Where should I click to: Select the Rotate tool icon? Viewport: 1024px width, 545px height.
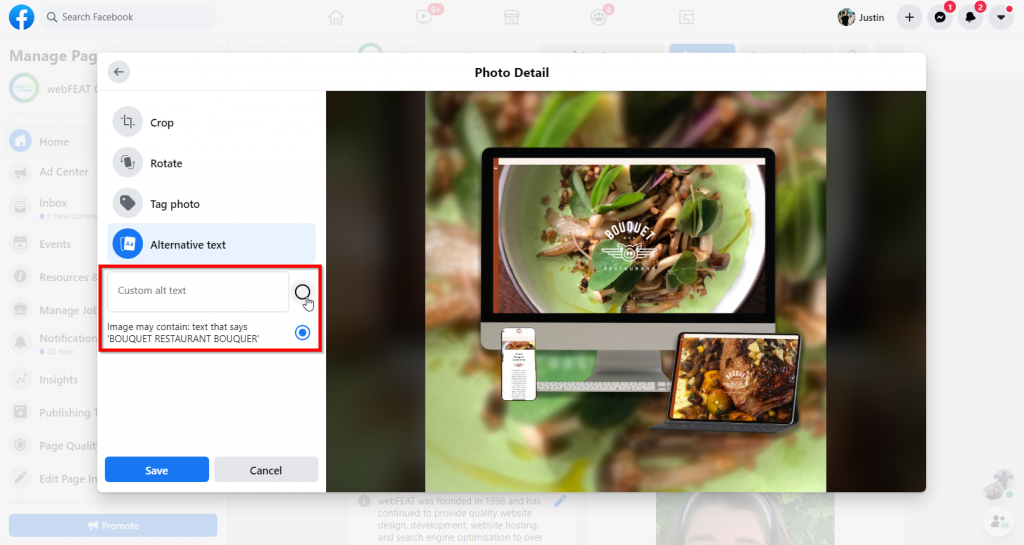[x=127, y=163]
